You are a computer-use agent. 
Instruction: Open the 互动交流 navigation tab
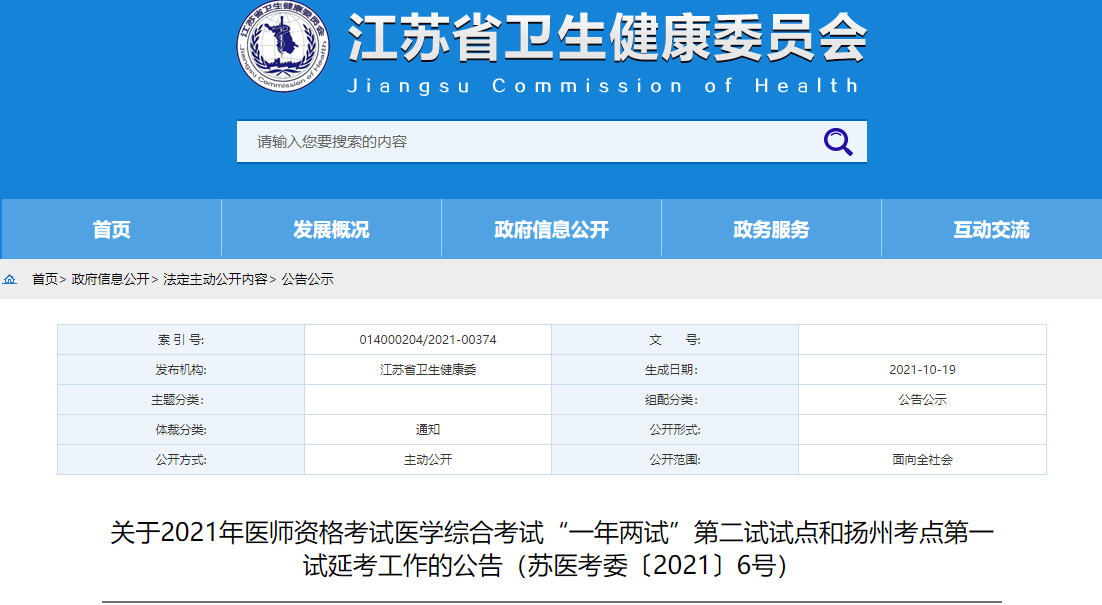(991, 229)
